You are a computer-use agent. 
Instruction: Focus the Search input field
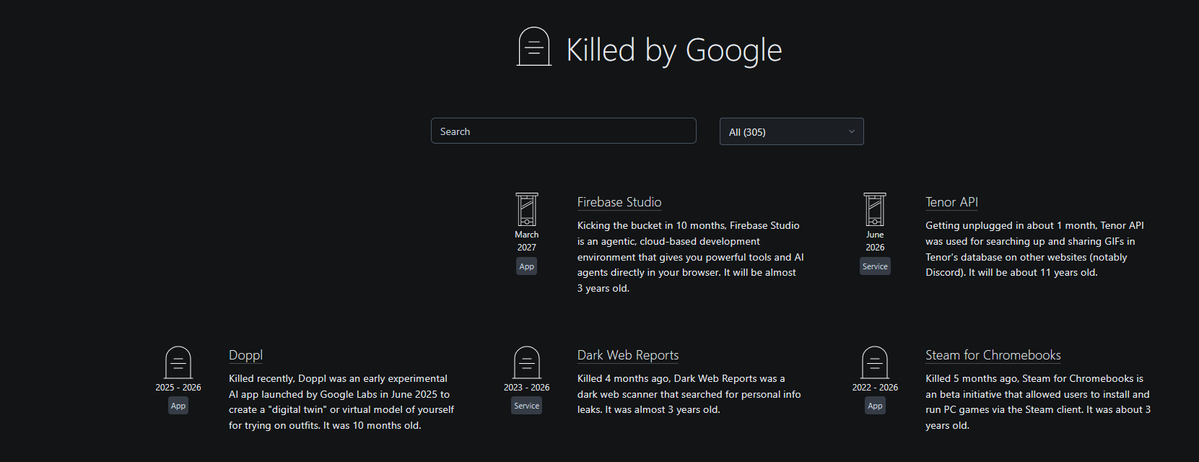pos(564,131)
